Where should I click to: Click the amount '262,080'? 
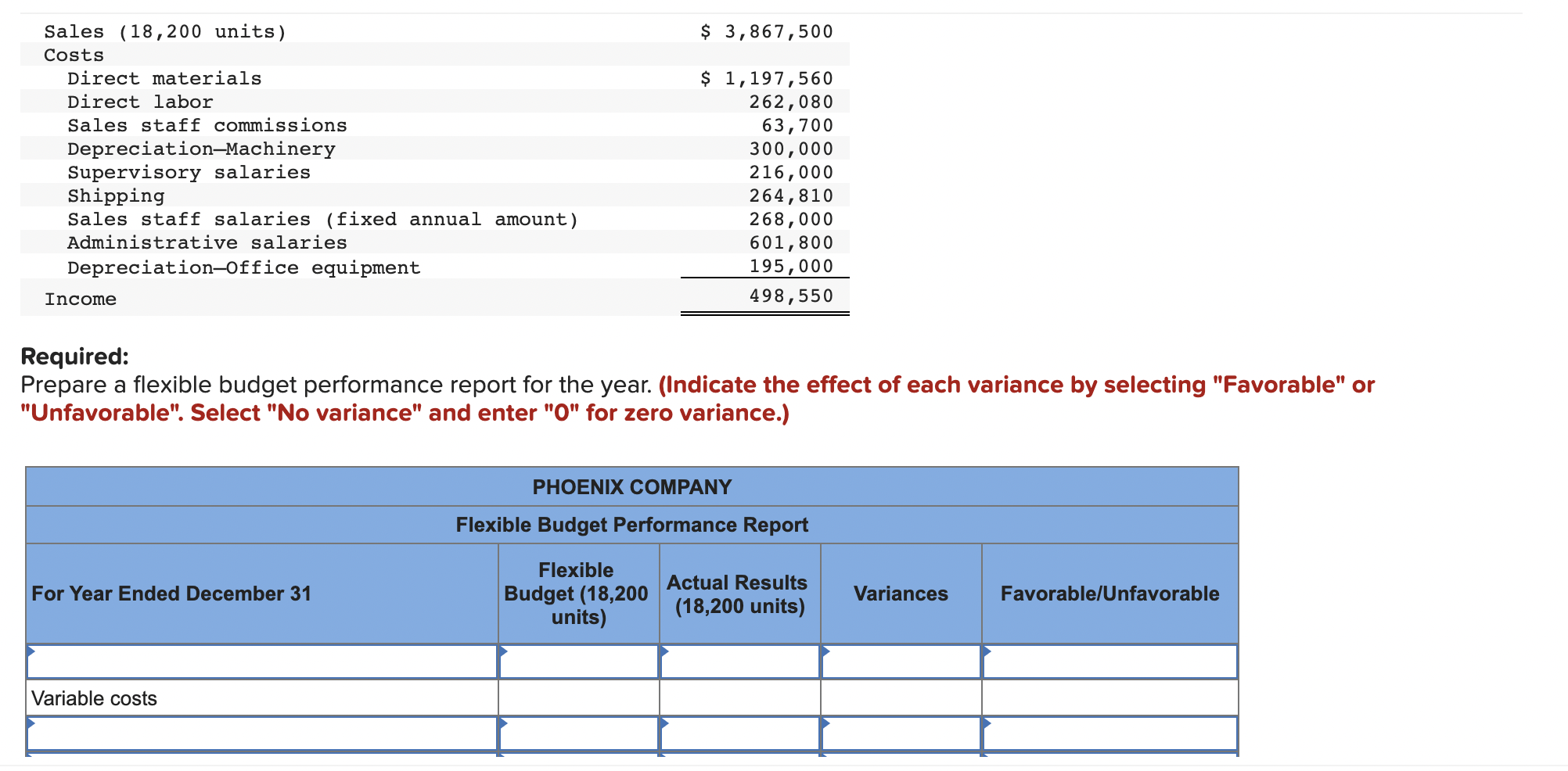coord(791,102)
